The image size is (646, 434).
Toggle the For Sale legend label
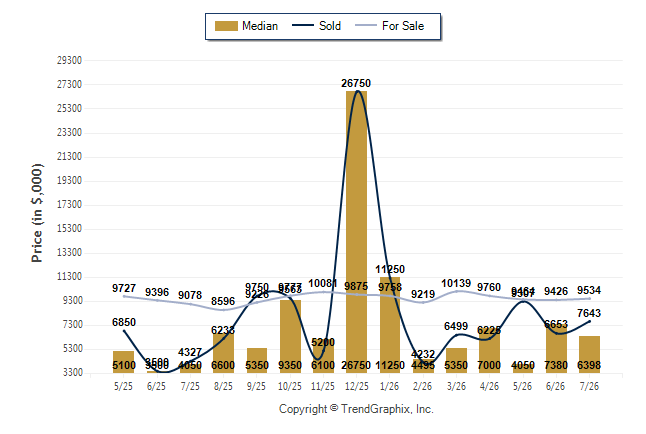pyautogui.click(x=403, y=26)
